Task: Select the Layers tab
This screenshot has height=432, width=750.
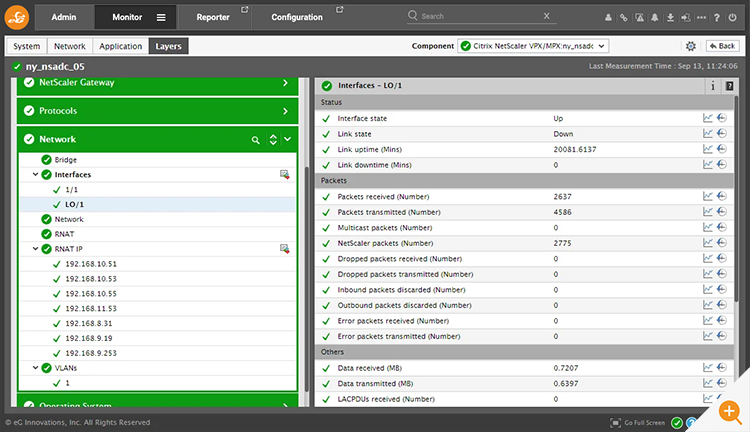Action: [168, 46]
